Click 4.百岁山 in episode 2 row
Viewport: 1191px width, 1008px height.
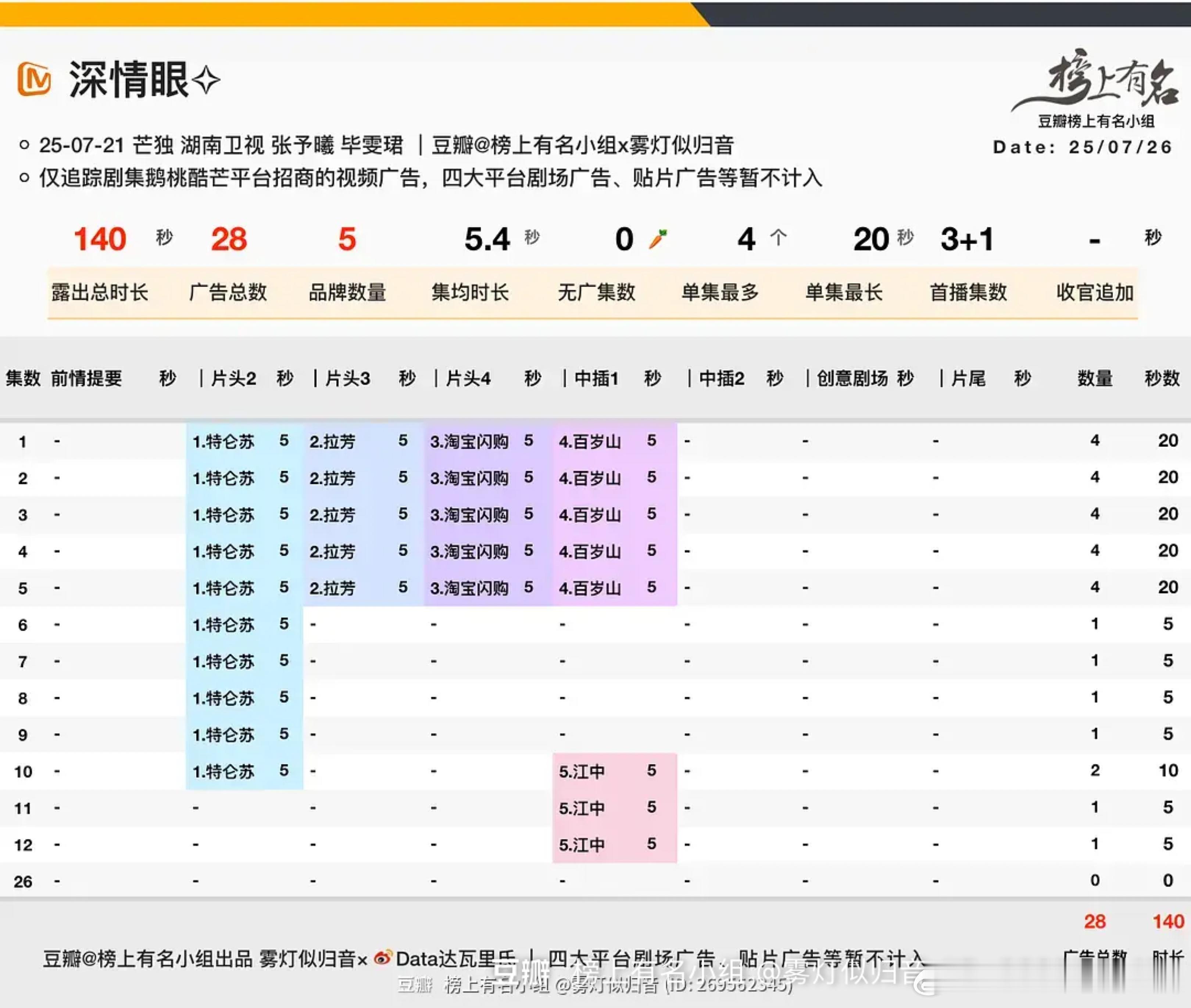590,478
